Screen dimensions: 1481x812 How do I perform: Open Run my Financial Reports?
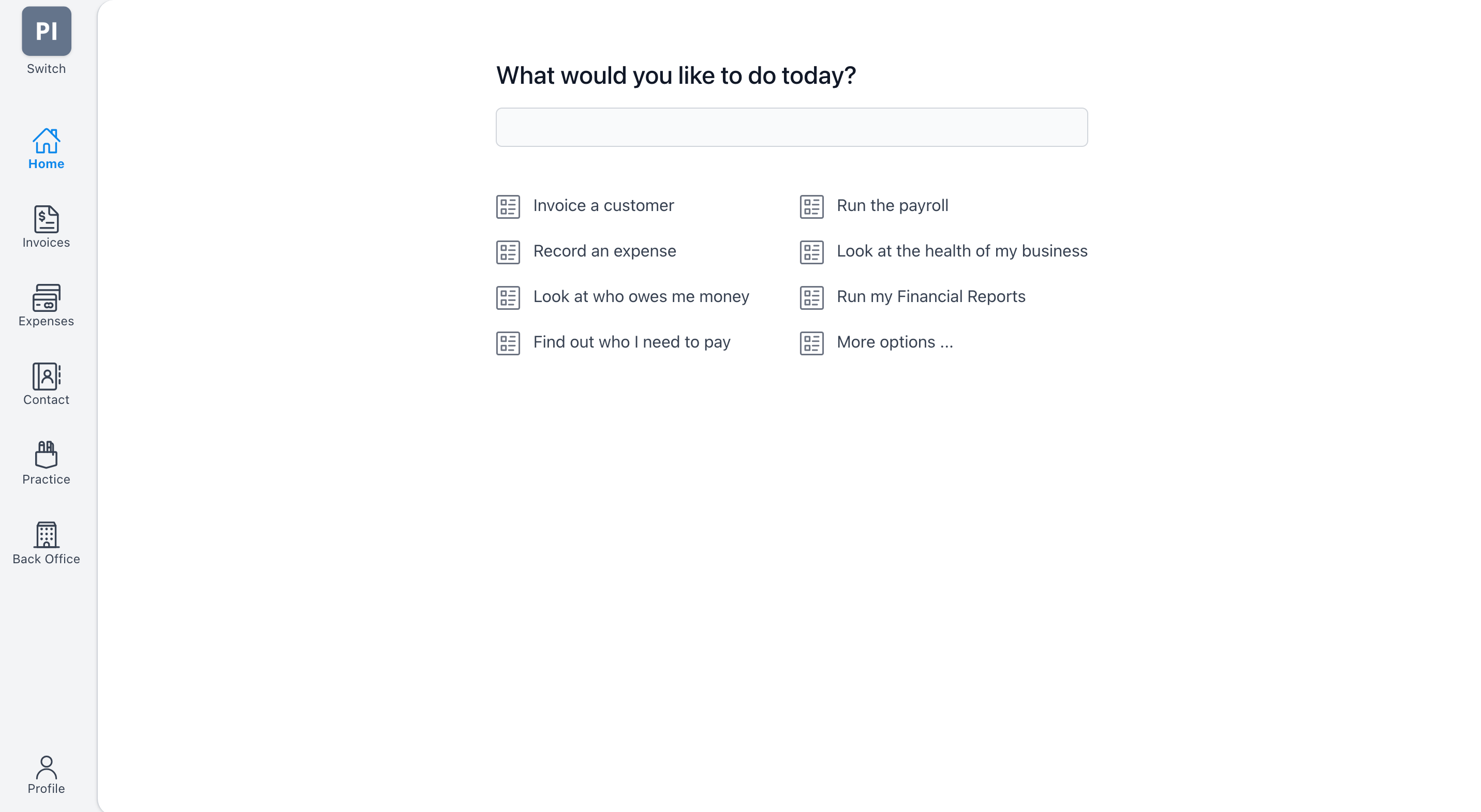coord(931,296)
